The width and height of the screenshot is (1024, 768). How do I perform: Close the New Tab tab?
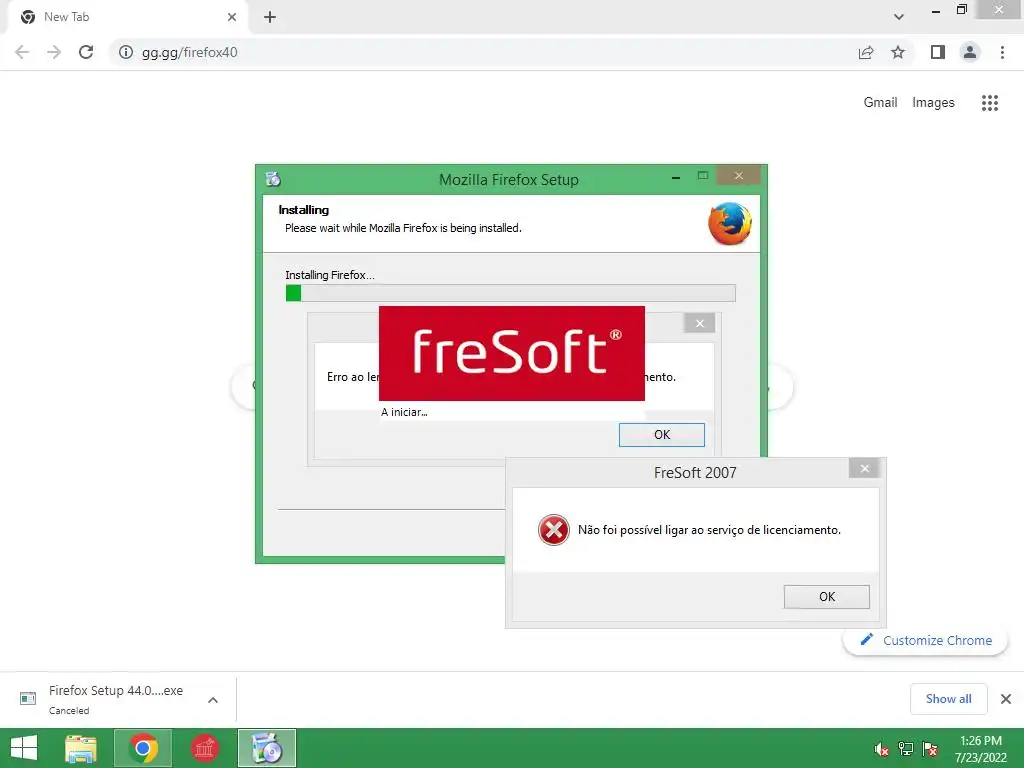click(x=232, y=17)
